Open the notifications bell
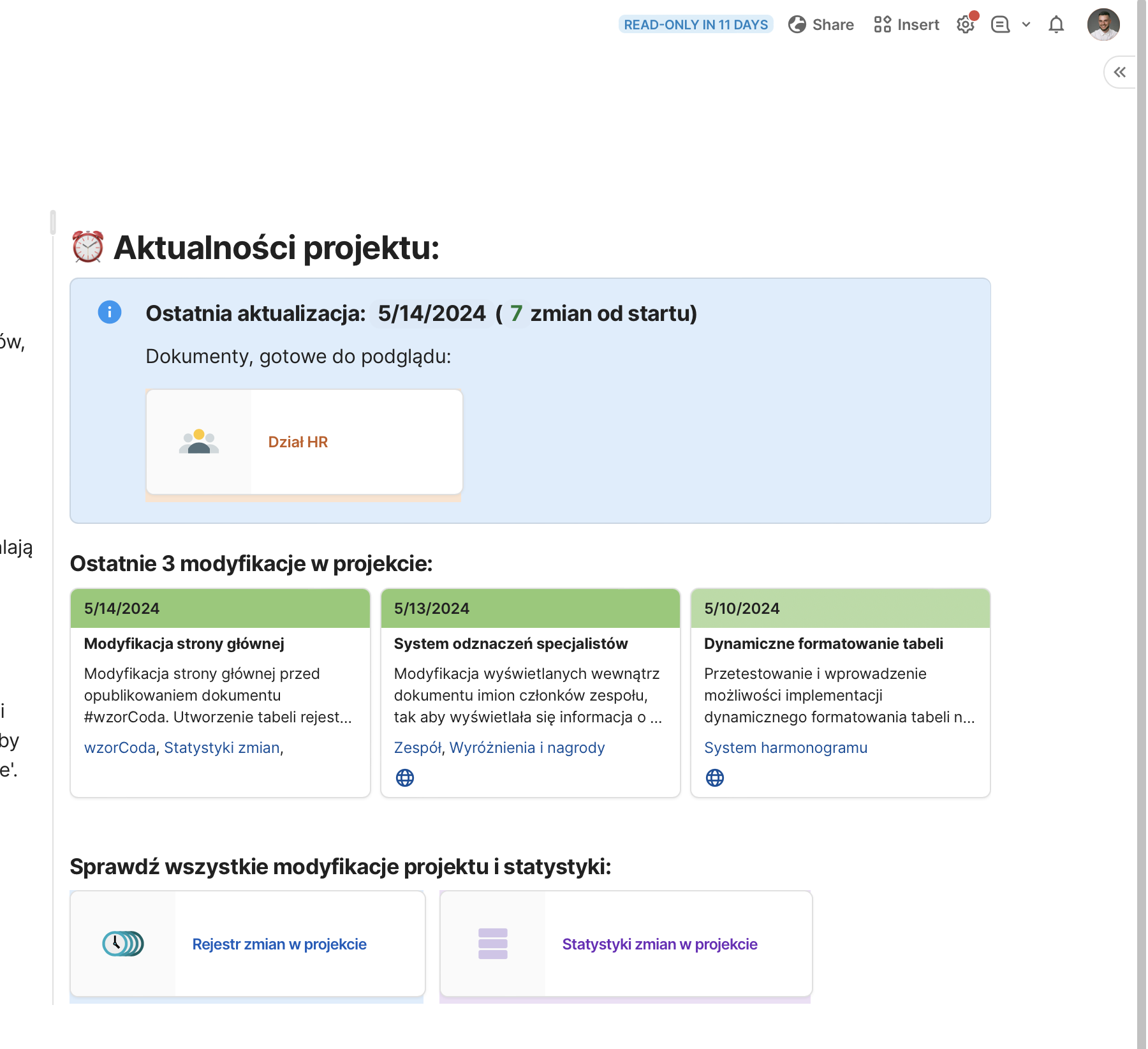Viewport: 1148px width, 1049px height. [1056, 25]
